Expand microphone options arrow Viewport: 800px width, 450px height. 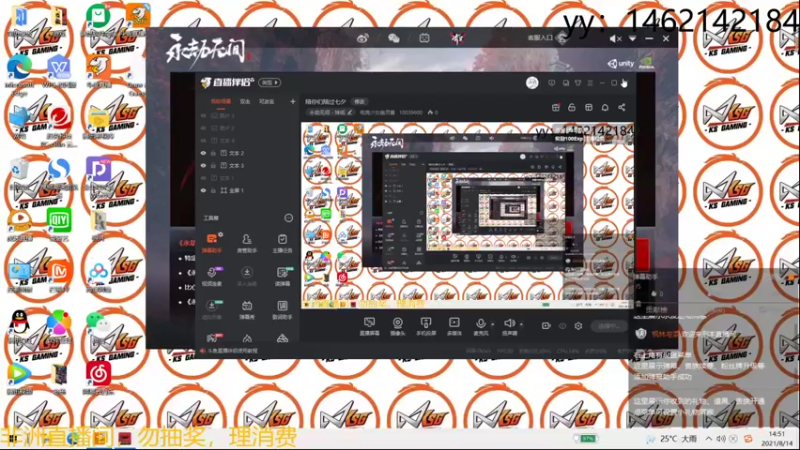(492, 324)
